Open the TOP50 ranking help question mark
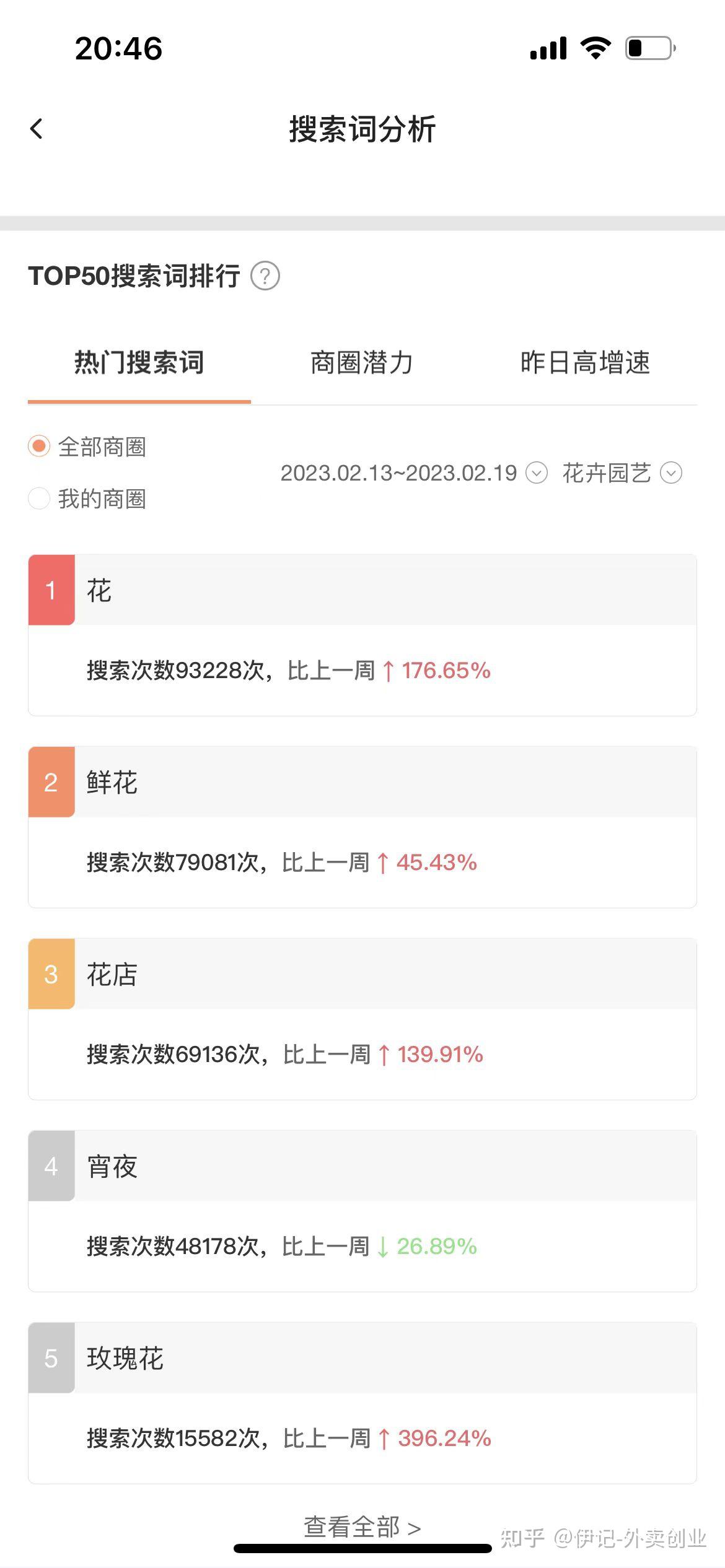This screenshot has width=725, height=1568. click(265, 276)
